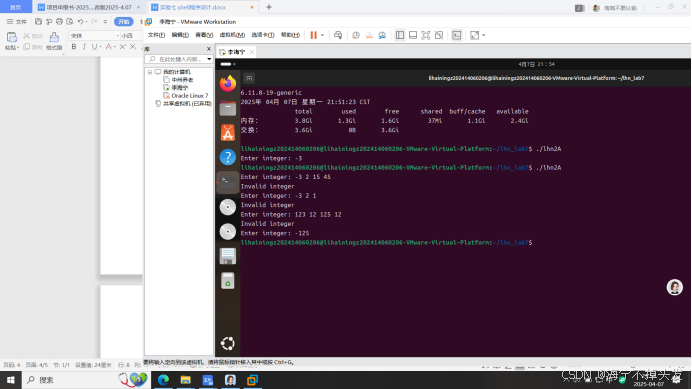Revert the VM to its snapshot
The height and width of the screenshot is (389, 692).
click(x=369, y=35)
